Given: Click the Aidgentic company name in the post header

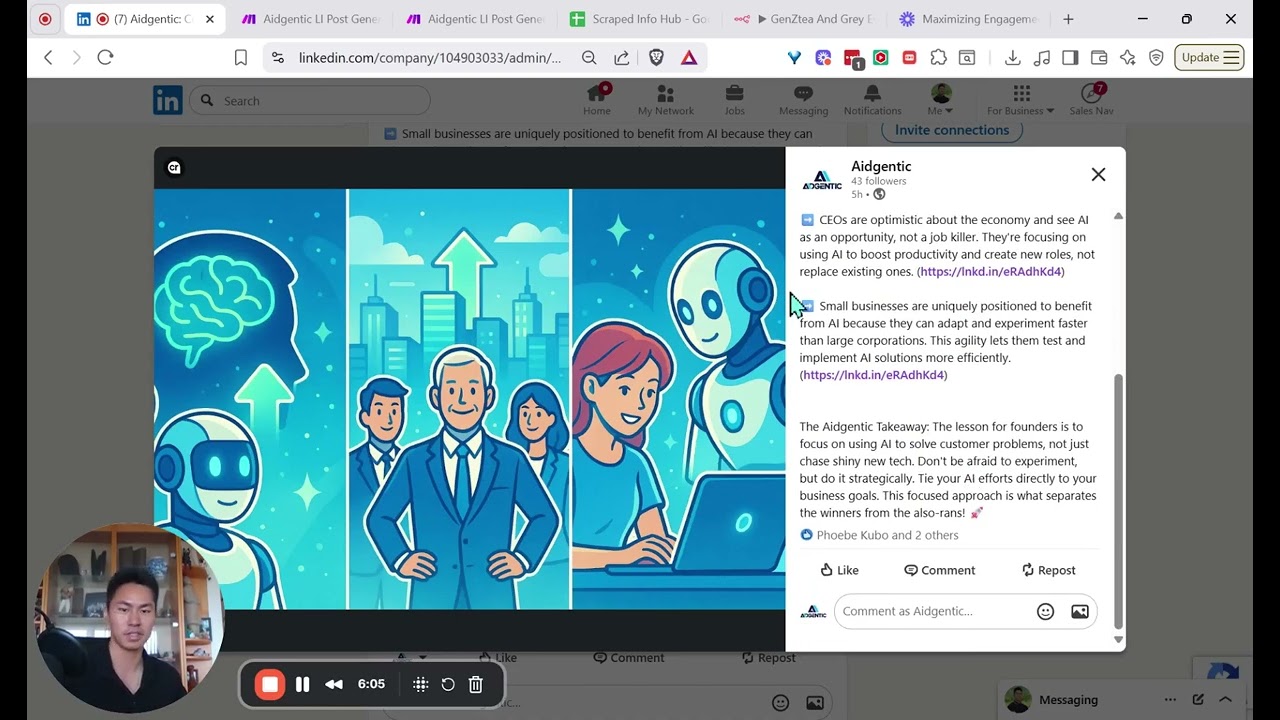Looking at the screenshot, I should 881,166.
